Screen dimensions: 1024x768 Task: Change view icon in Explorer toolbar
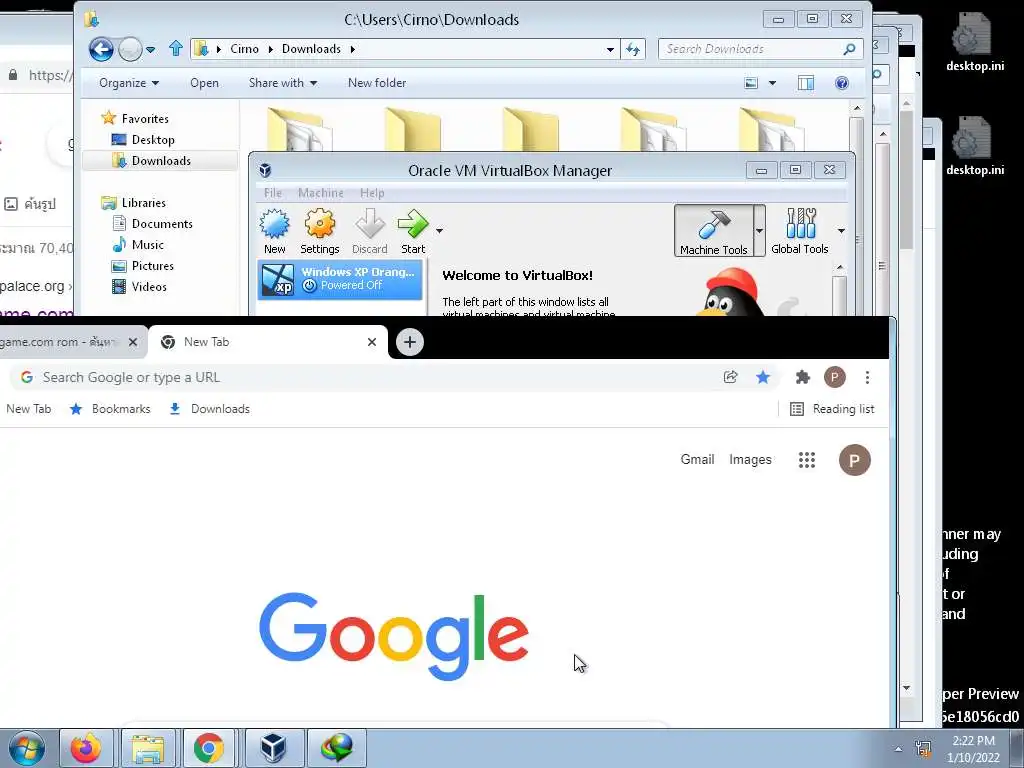(752, 83)
